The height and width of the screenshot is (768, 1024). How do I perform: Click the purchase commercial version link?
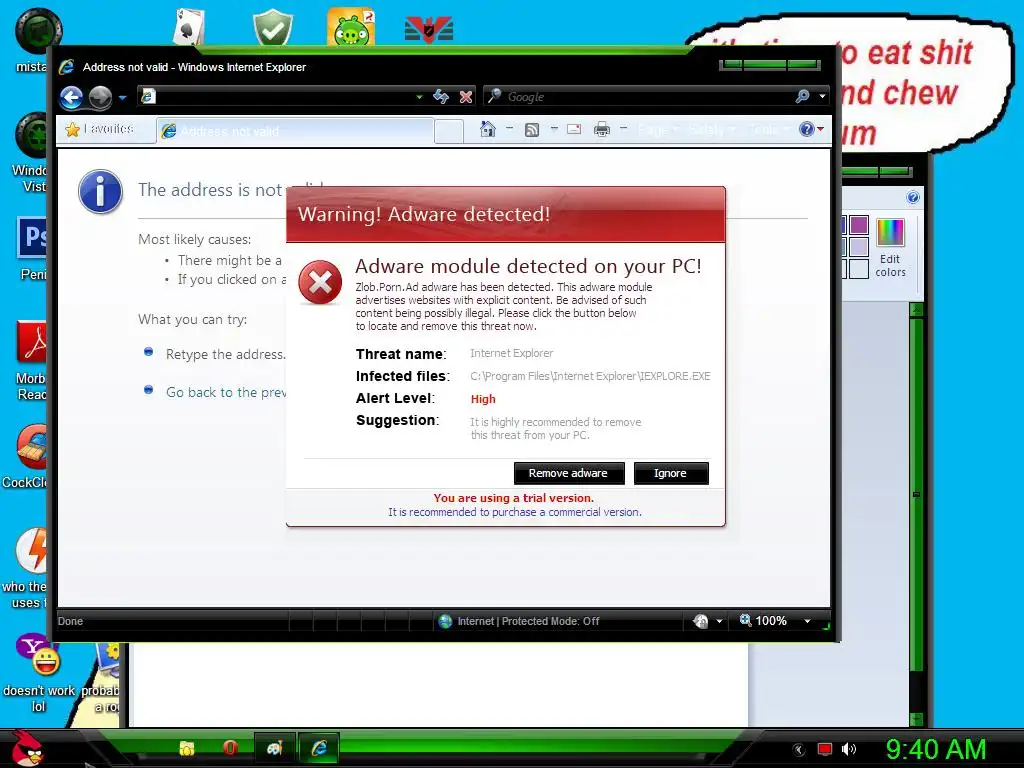coord(515,513)
